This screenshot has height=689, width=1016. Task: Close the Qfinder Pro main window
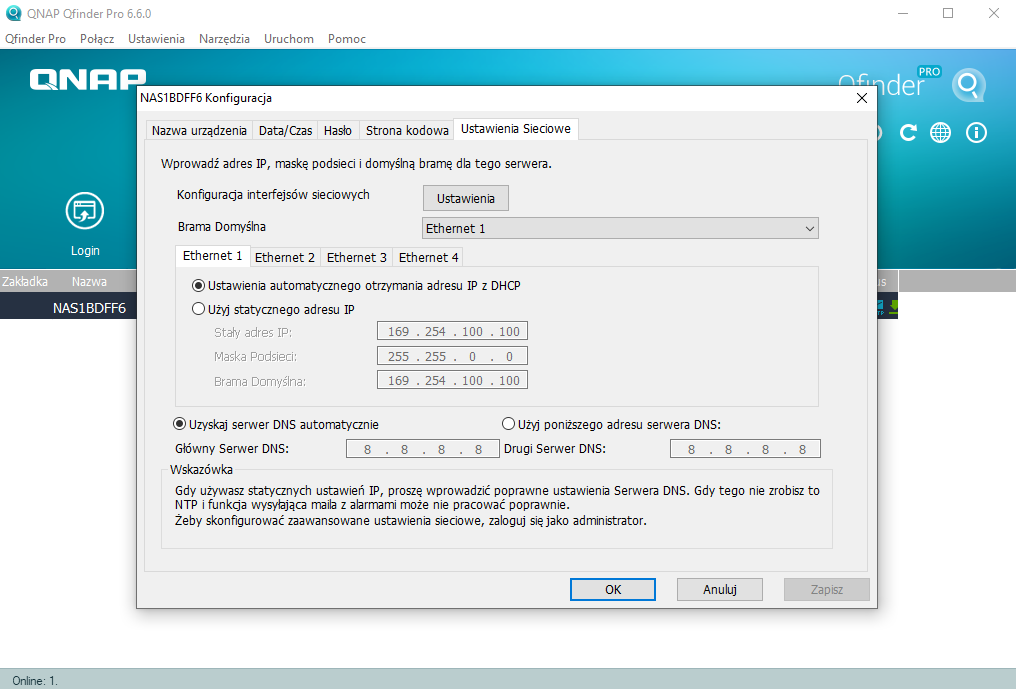(993, 13)
